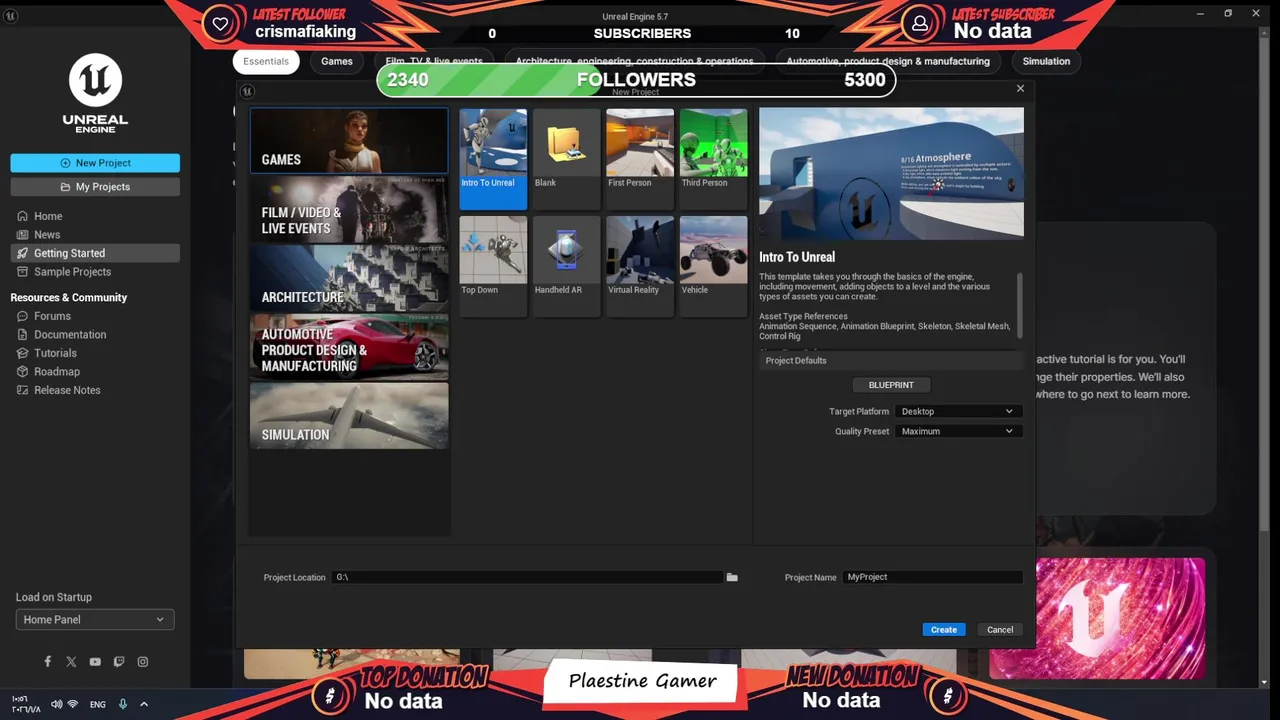Click the pink Unreal logo thumbnail card
Screen dimensions: 1280x720
1097,618
